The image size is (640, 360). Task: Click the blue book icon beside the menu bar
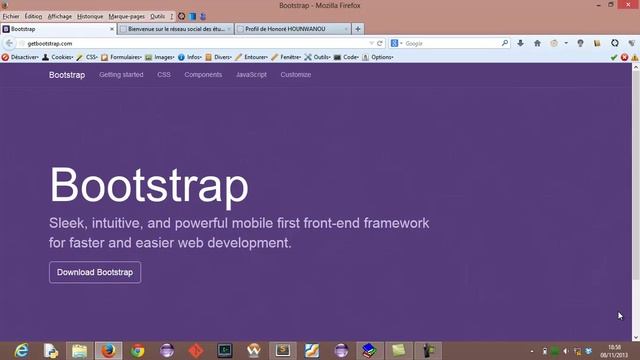[x=192, y=16]
